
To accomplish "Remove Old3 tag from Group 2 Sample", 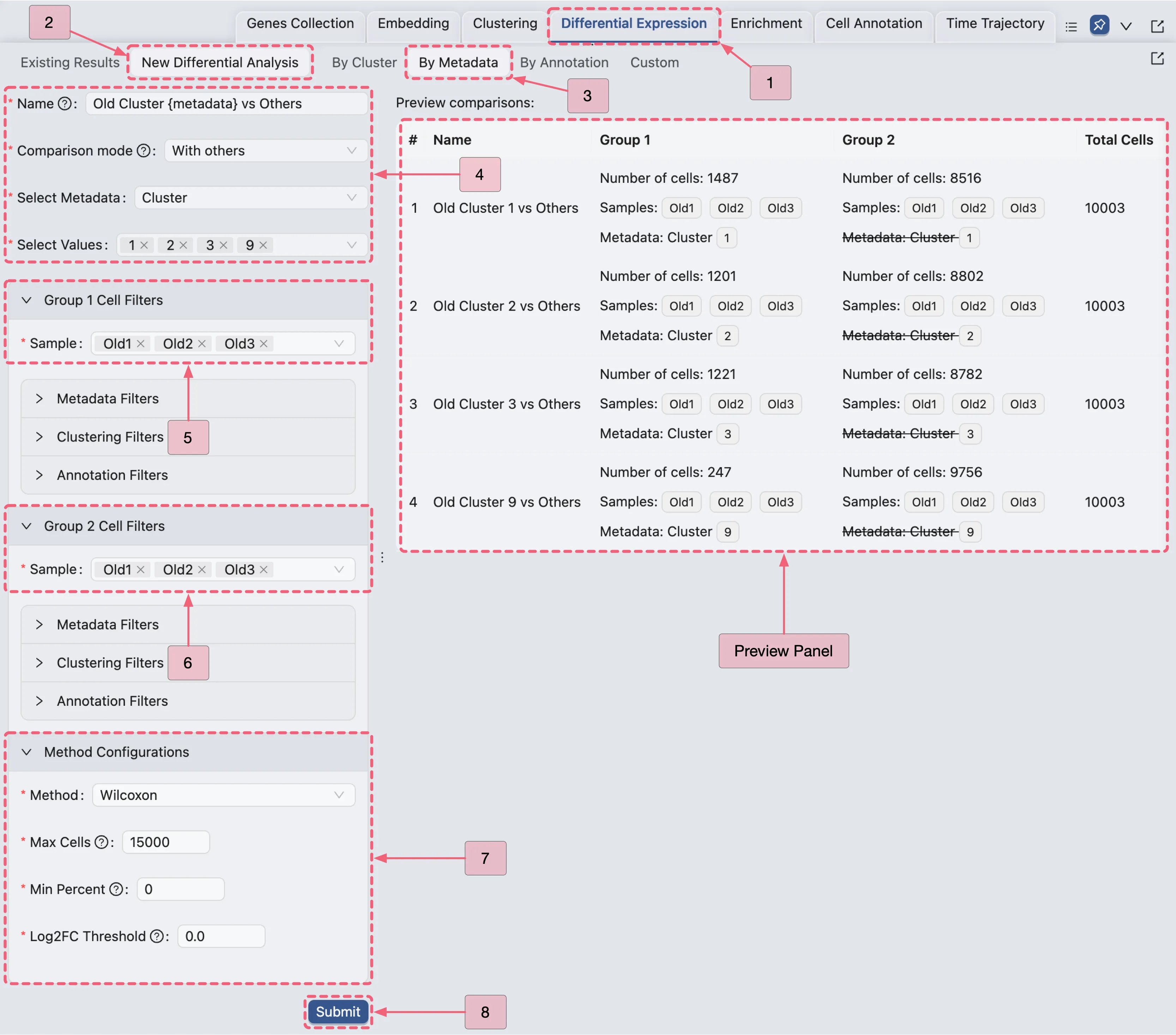I will (264, 570).
